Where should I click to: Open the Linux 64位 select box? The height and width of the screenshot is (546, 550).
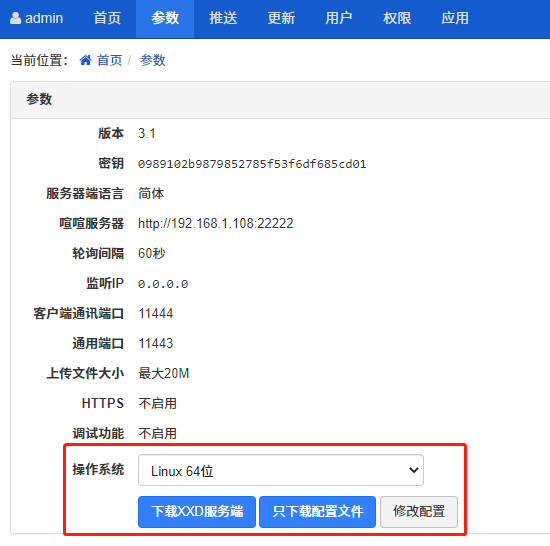(281, 470)
